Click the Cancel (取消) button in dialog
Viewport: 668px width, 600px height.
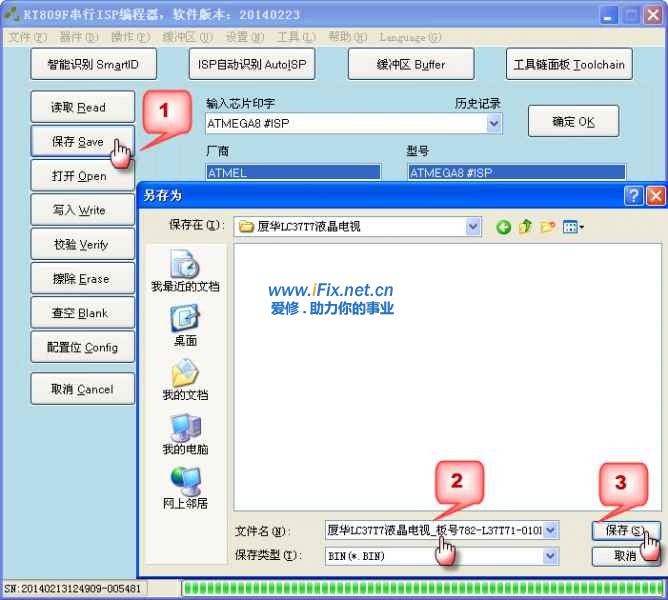pyautogui.click(x=625, y=556)
